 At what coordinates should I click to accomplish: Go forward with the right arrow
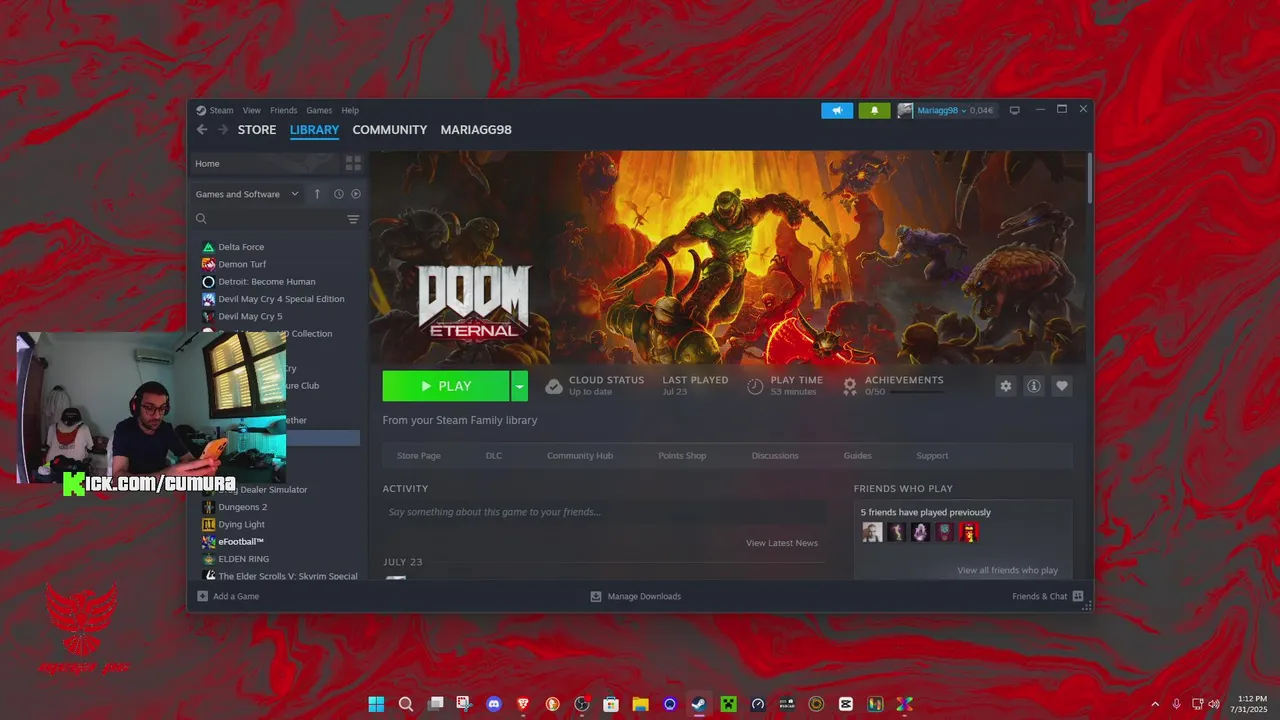pos(223,130)
